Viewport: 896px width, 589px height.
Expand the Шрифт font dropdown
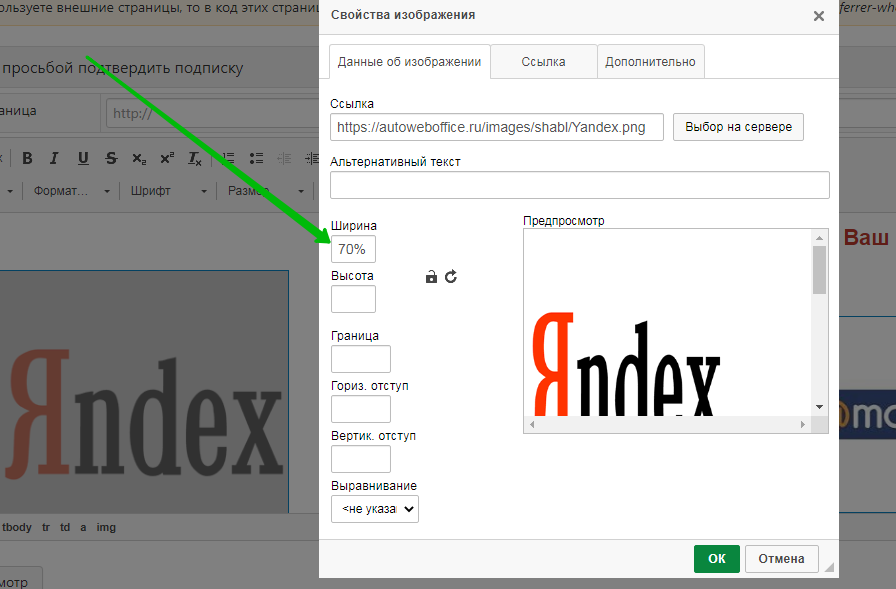tap(168, 190)
